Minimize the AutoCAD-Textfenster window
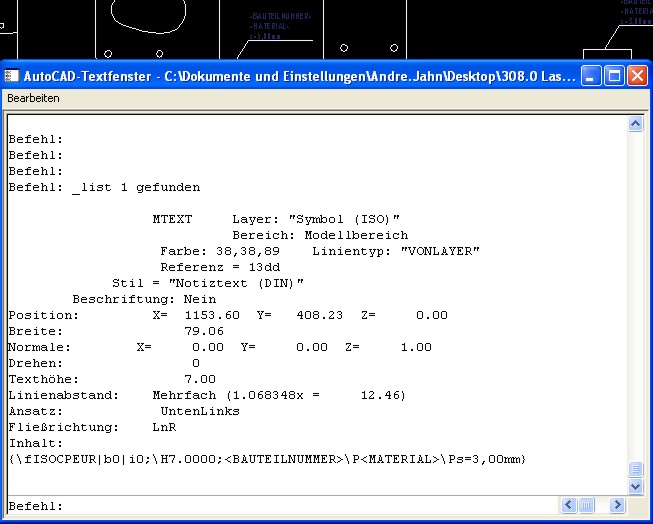653x524 pixels. click(591, 76)
